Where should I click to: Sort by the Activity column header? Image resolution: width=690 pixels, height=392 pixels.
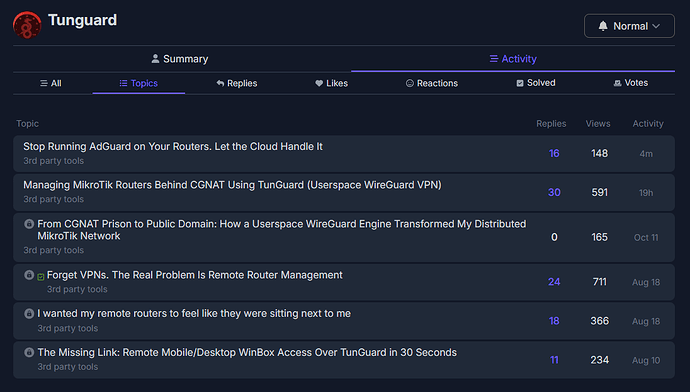click(648, 124)
